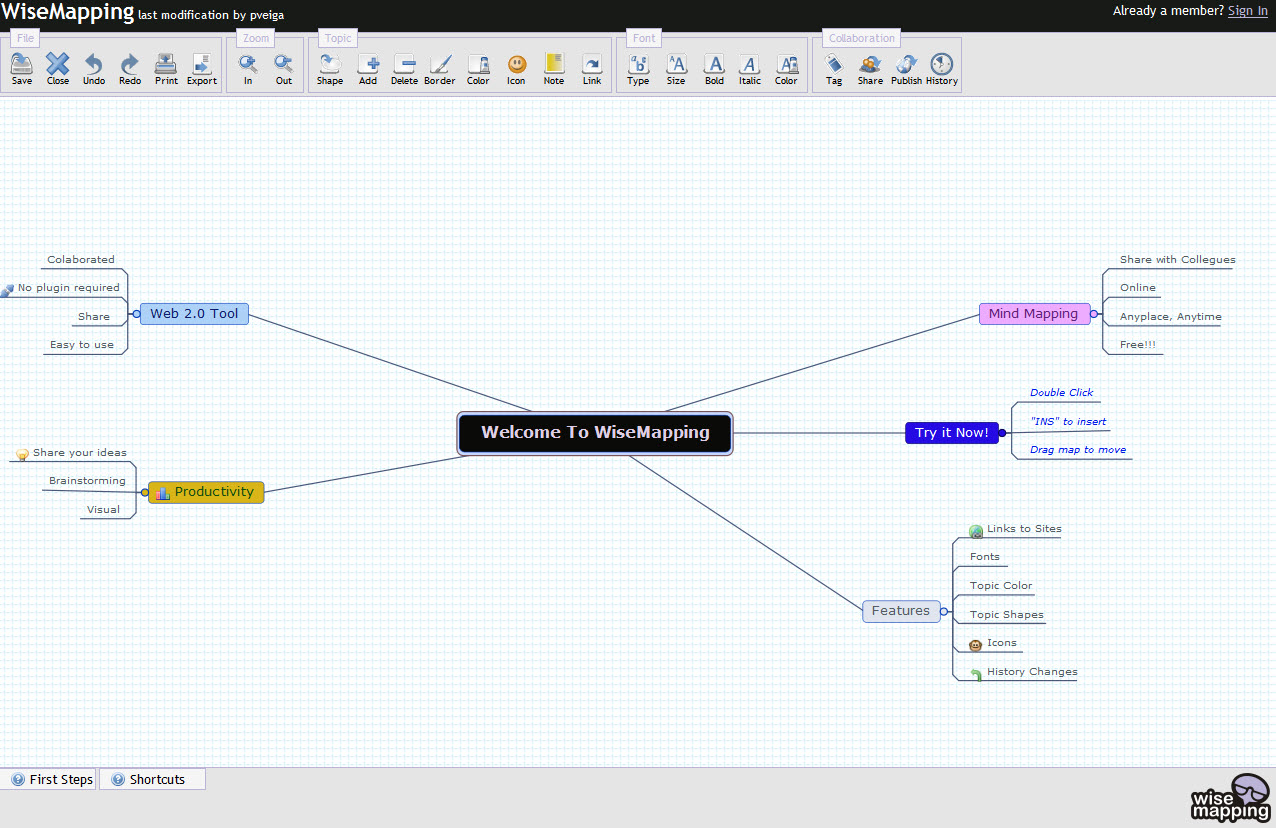The width and height of the screenshot is (1276, 828).
Task: Select the Try it Now! topic
Action: pyautogui.click(x=952, y=433)
